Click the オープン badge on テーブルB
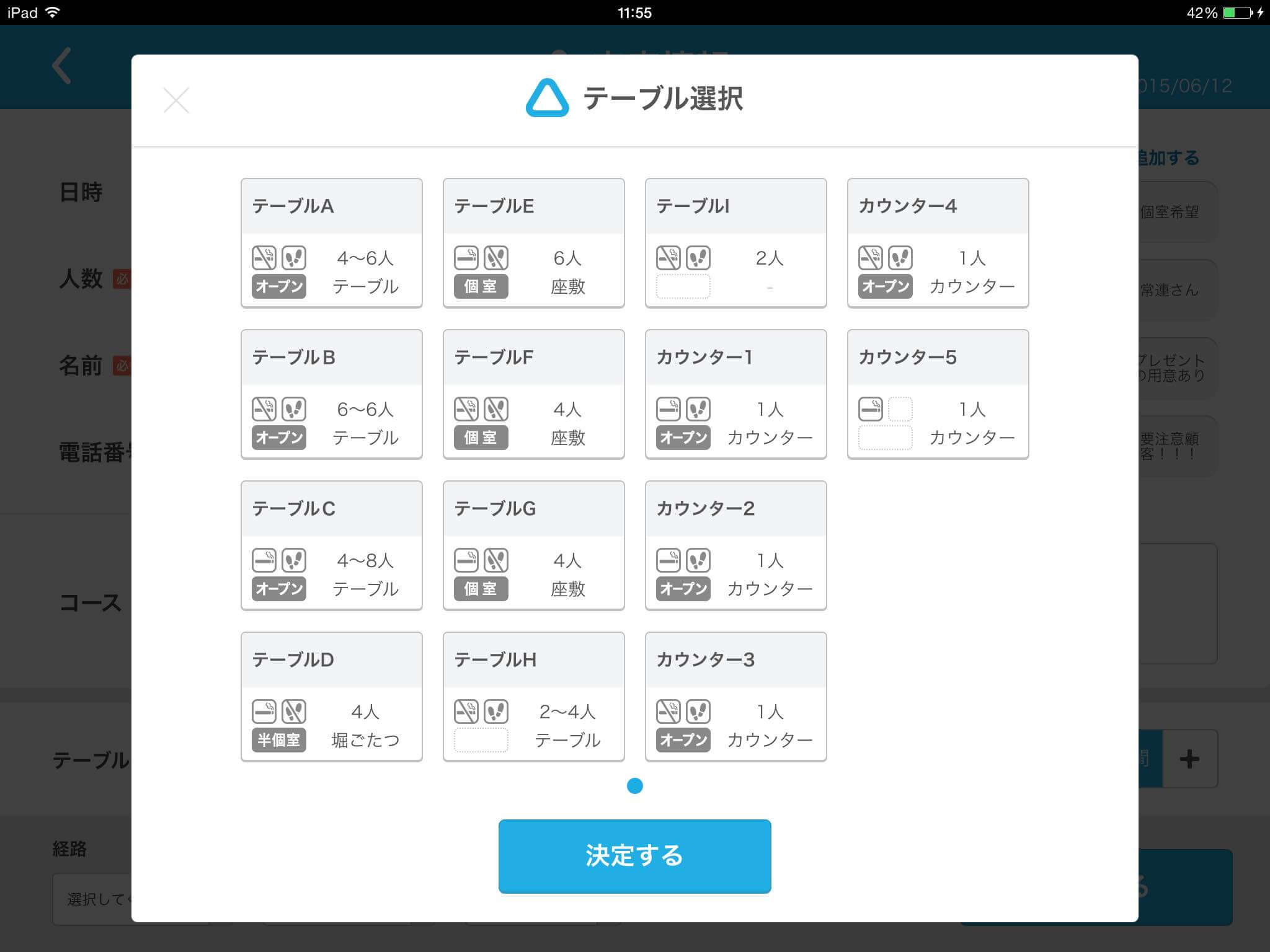Screen dimensions: 1270x952 [x=279, y=438]
